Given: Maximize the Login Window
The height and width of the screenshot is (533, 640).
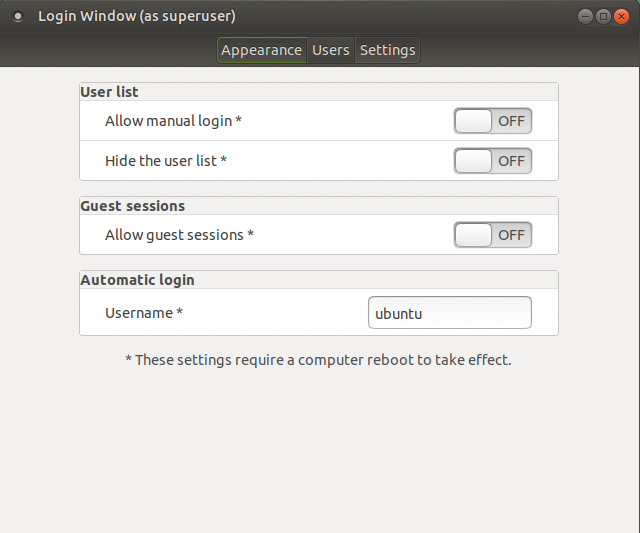Looking at the screenshot, I should [x=603, y=16].
